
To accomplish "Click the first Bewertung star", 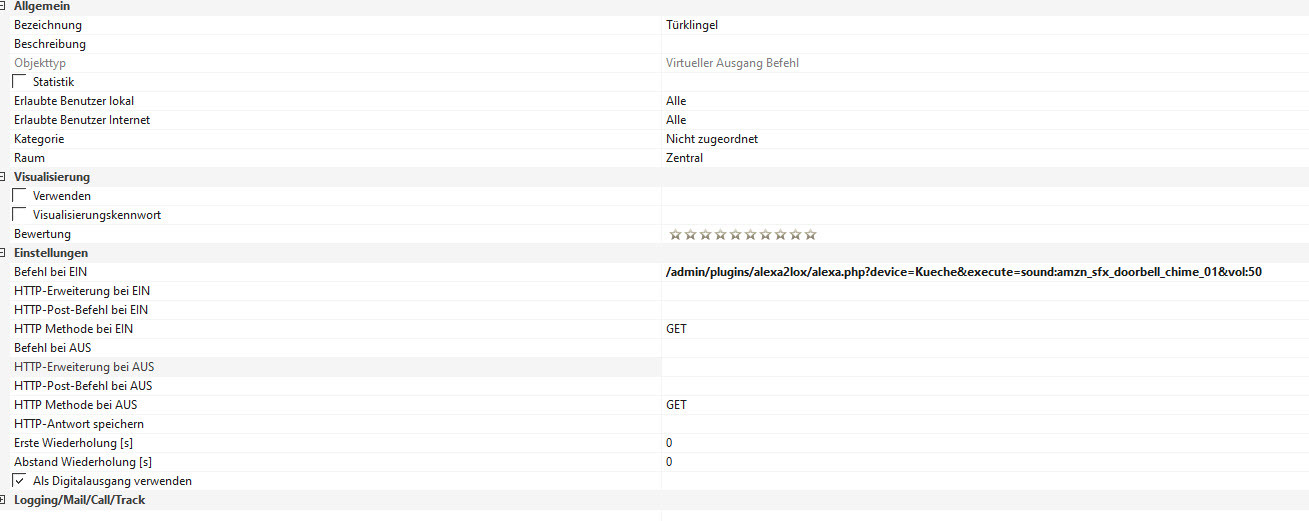I will click(675, 235).
